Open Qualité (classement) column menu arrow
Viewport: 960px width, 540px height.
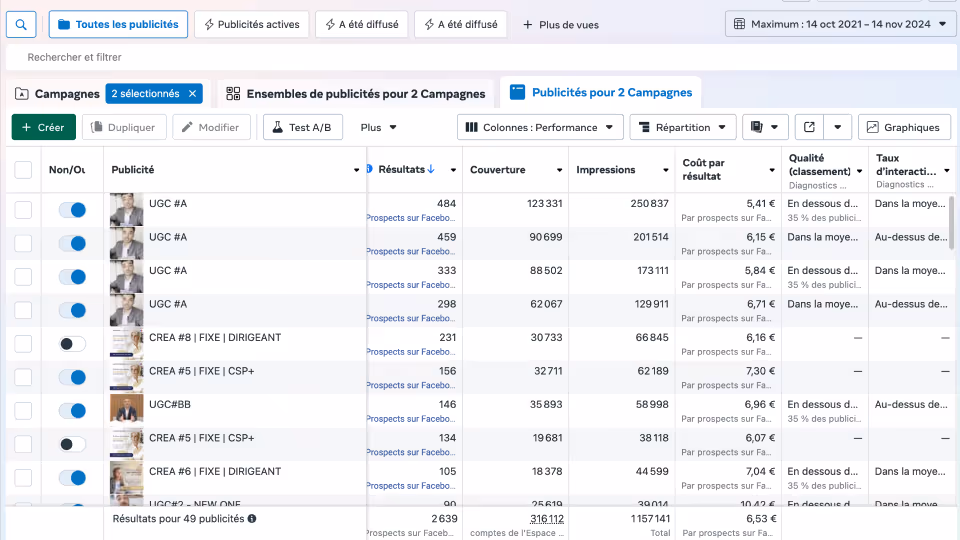tap(860, 171)
